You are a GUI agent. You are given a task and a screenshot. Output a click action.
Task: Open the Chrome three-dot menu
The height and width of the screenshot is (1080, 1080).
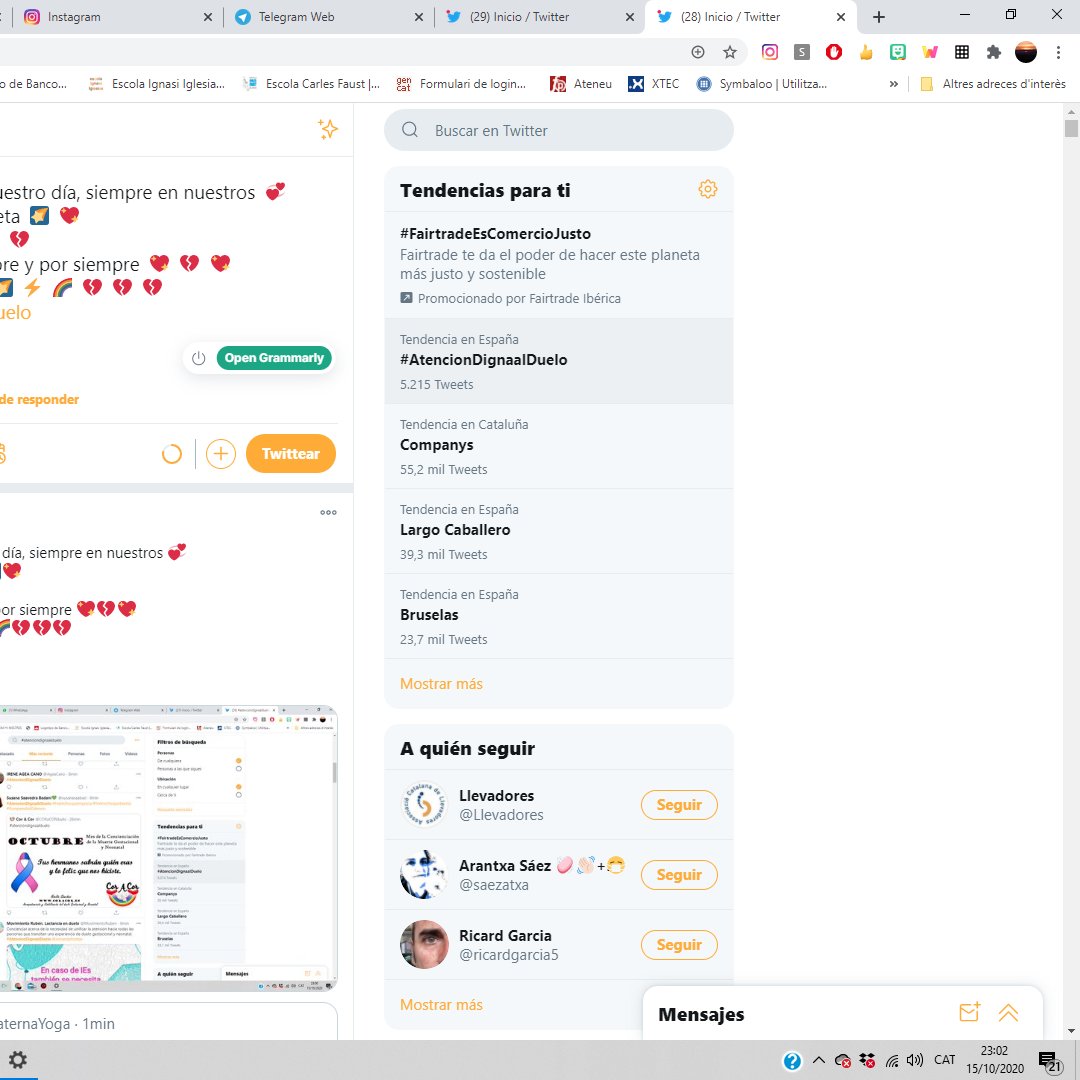1059,52
